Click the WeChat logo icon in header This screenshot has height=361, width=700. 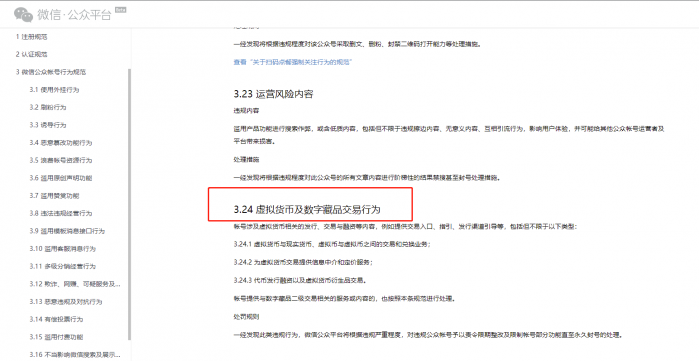[23, 14]
